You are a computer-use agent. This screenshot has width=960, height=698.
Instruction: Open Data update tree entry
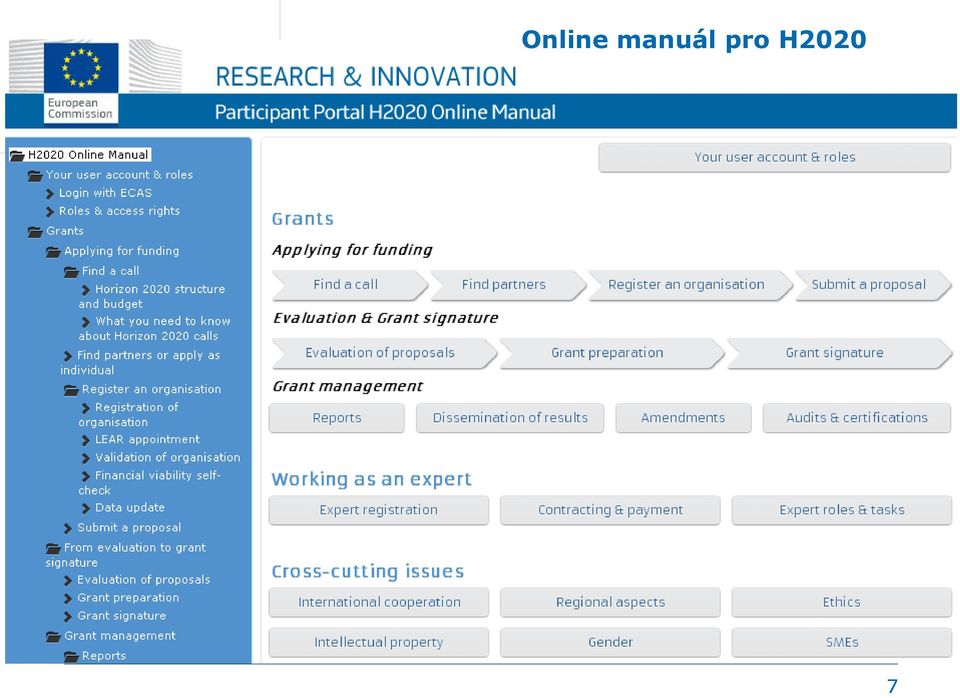pyautogui.click(x=130, y=507)
